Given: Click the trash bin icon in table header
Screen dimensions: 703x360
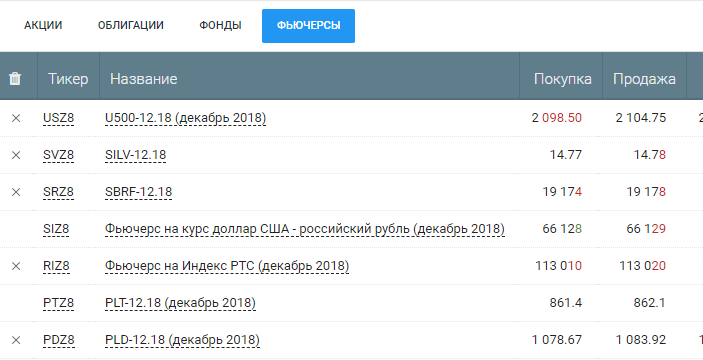Looking at the screenshot, I should coord(15,79).
